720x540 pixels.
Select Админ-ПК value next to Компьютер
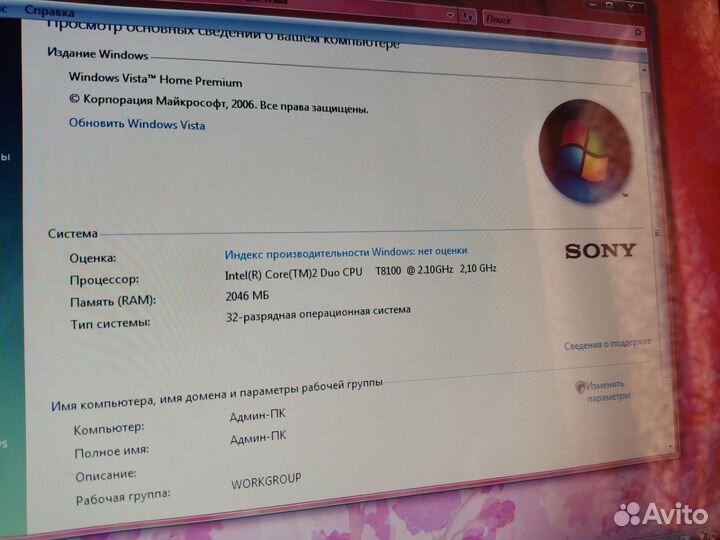258,415
